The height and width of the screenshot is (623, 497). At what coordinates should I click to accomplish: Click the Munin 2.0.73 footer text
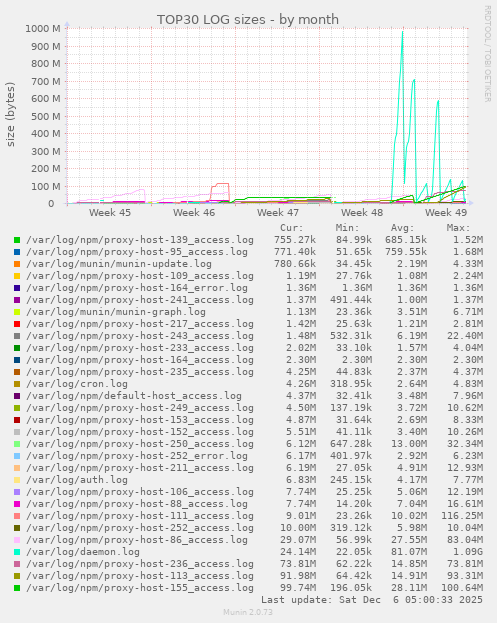click(248, 612)
